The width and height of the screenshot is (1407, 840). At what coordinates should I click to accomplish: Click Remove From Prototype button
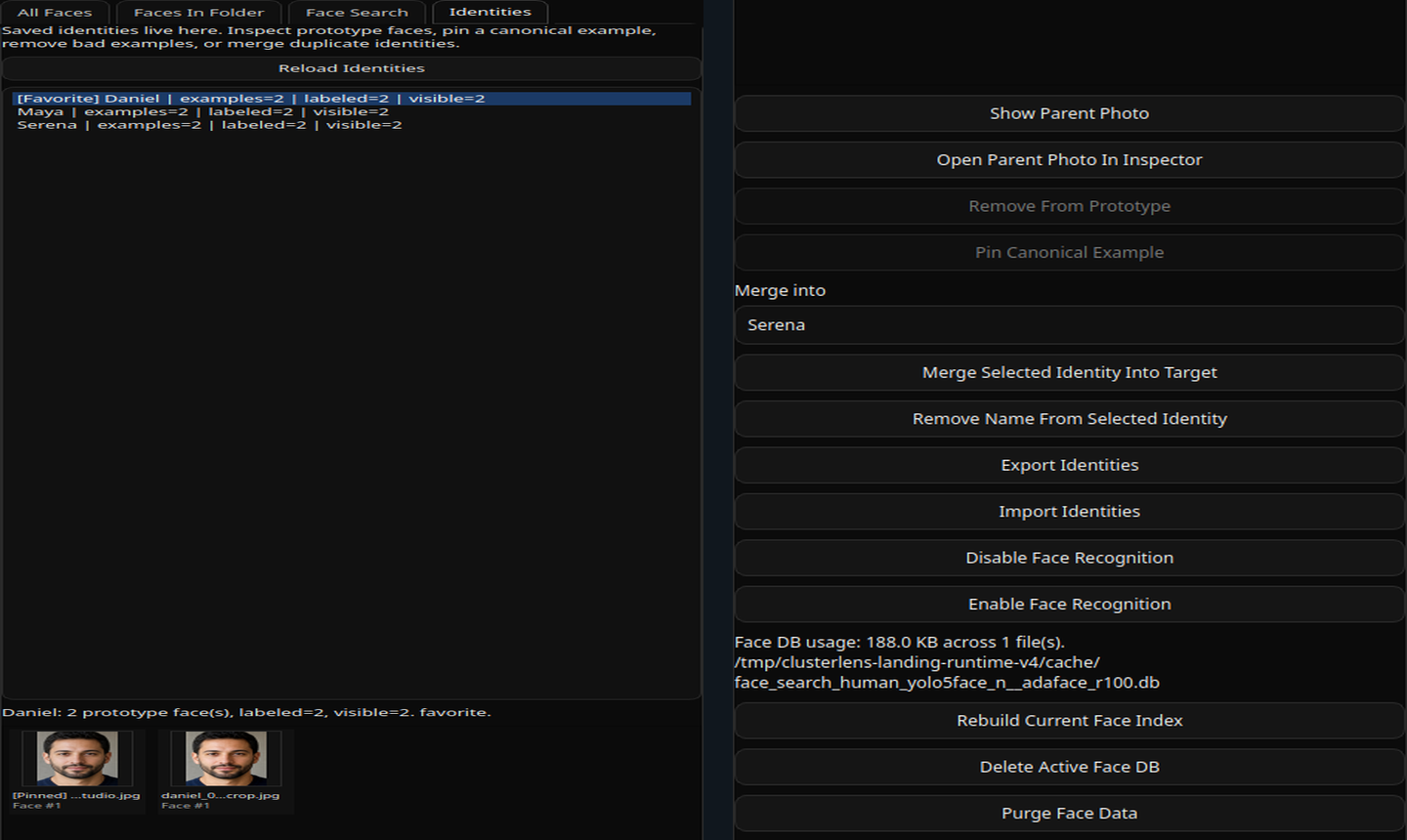pyautogui.click(x=1069, y=206)
